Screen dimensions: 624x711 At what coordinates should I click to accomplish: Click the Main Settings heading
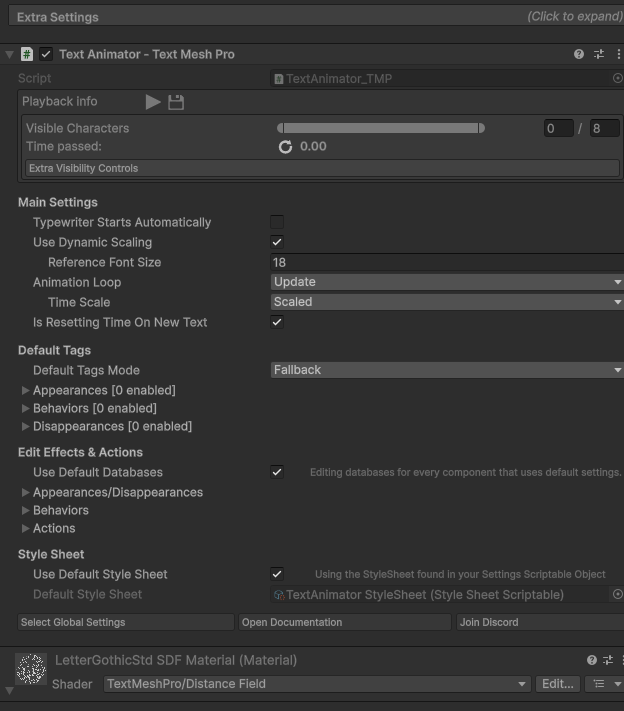[58, 202]
